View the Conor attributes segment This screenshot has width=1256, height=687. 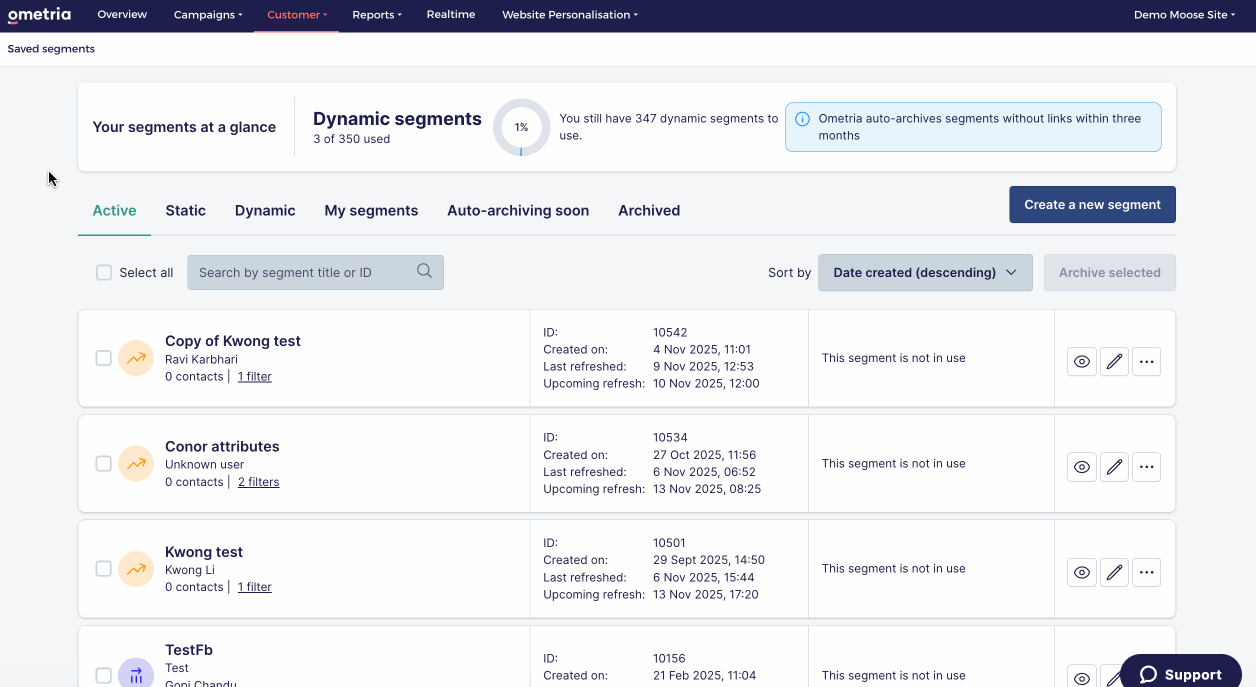click(x=1082, y=466)
